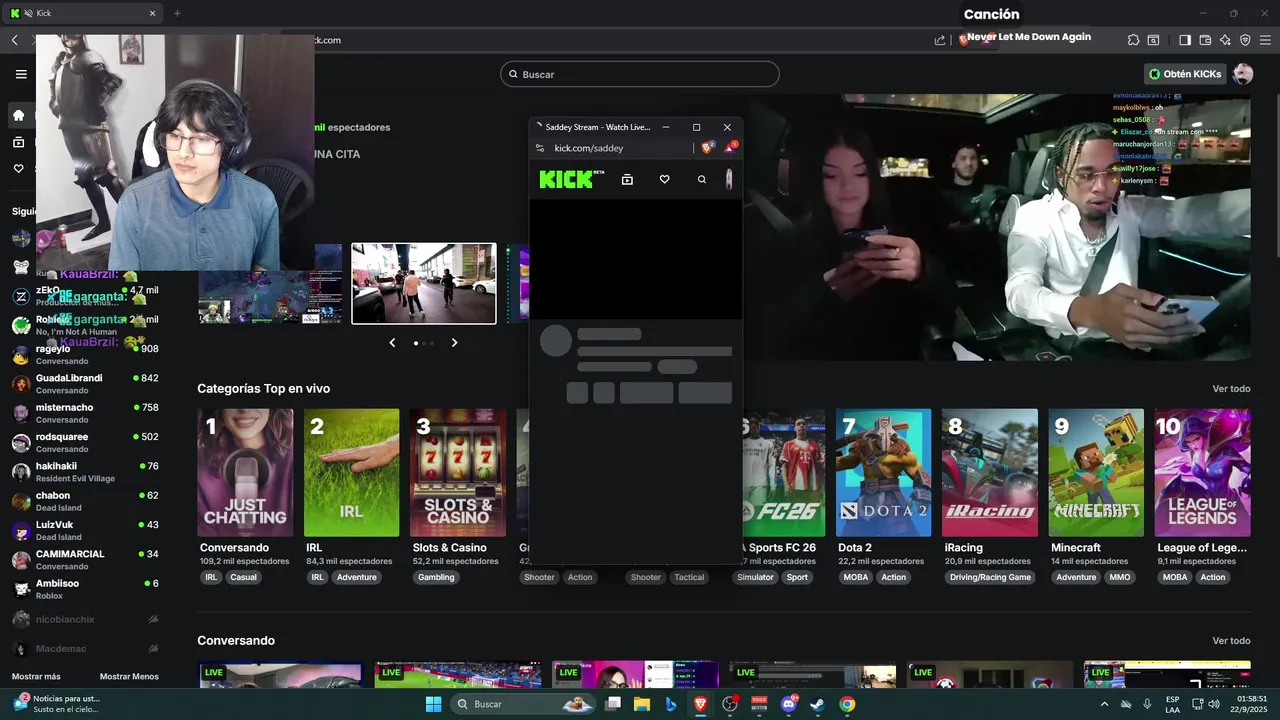The image size is (1280, 720).
Task: Open Discord from the taskbar
Action: (789, 704)
